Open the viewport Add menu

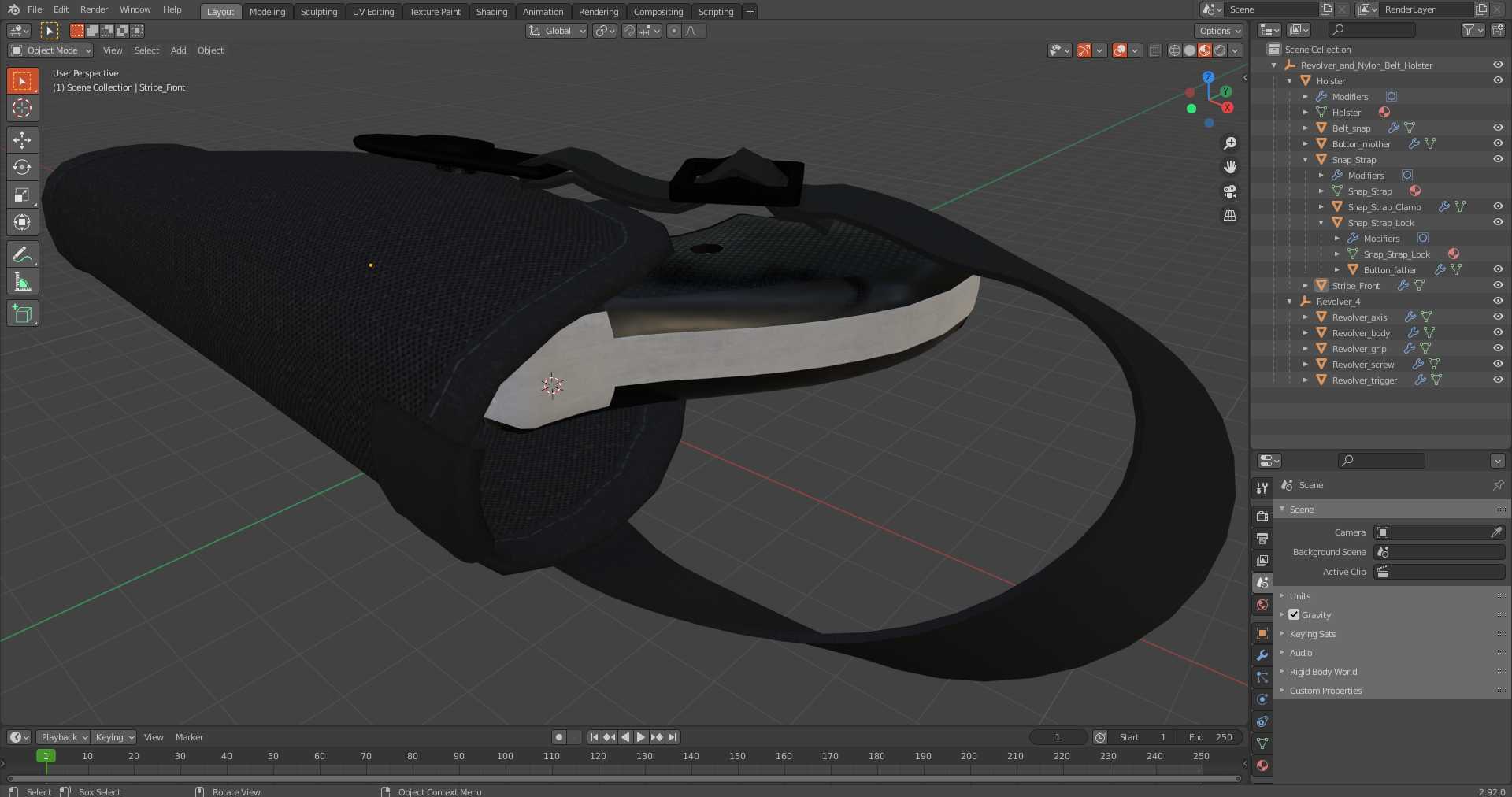tap(179, 50)
